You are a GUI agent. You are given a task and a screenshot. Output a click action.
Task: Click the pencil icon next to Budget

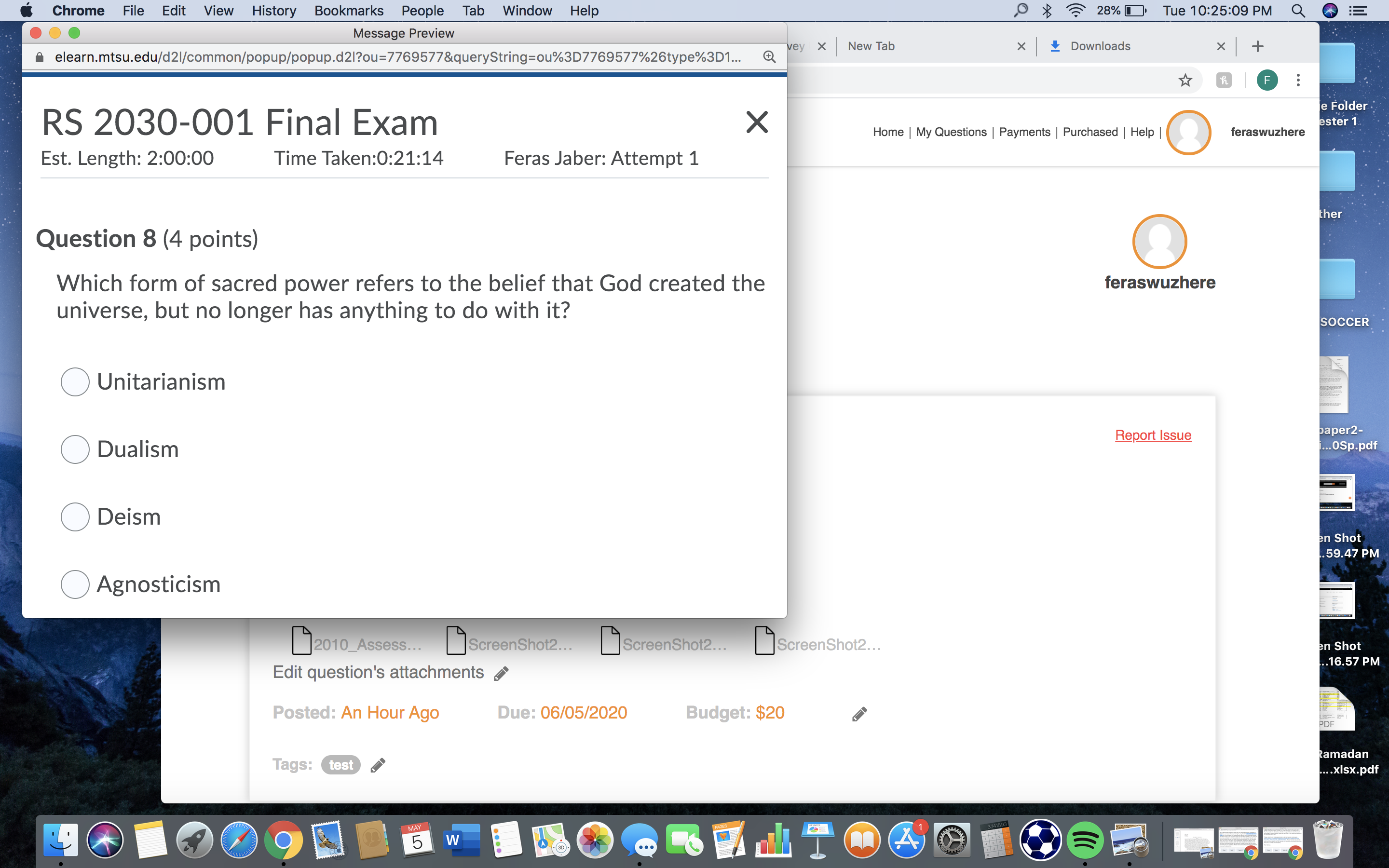point(859,714)
